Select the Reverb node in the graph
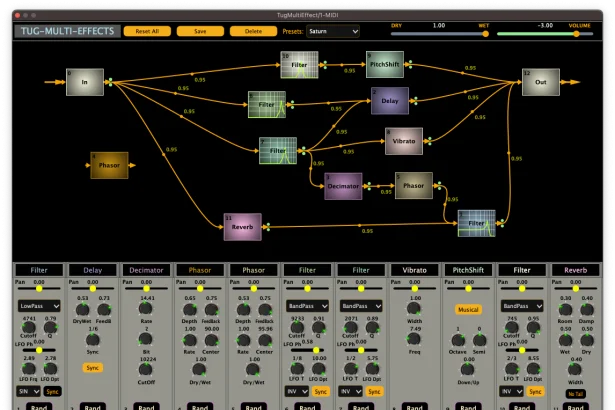 tap(241, 227)
